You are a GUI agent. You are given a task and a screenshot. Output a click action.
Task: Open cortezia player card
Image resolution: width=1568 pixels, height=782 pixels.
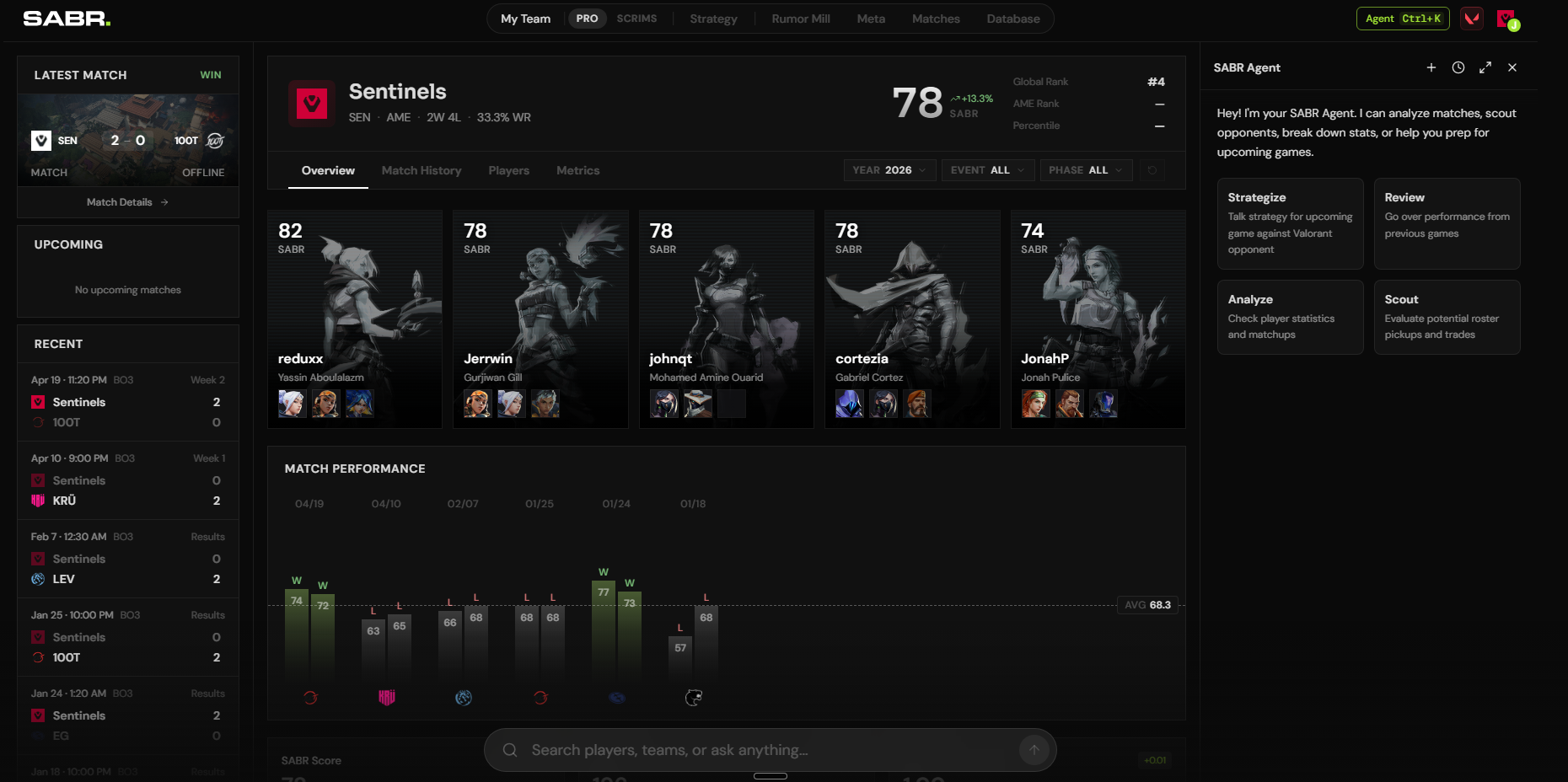click(912, 319)
